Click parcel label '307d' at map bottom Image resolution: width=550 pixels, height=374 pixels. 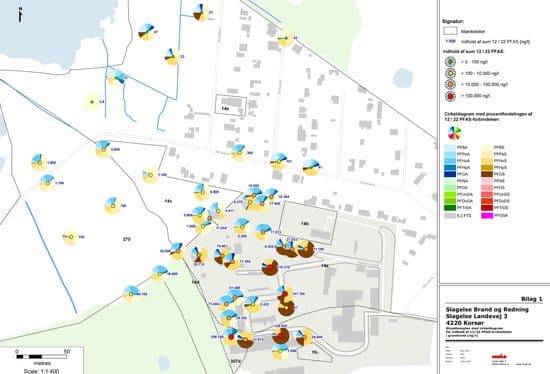click(235, 361)
